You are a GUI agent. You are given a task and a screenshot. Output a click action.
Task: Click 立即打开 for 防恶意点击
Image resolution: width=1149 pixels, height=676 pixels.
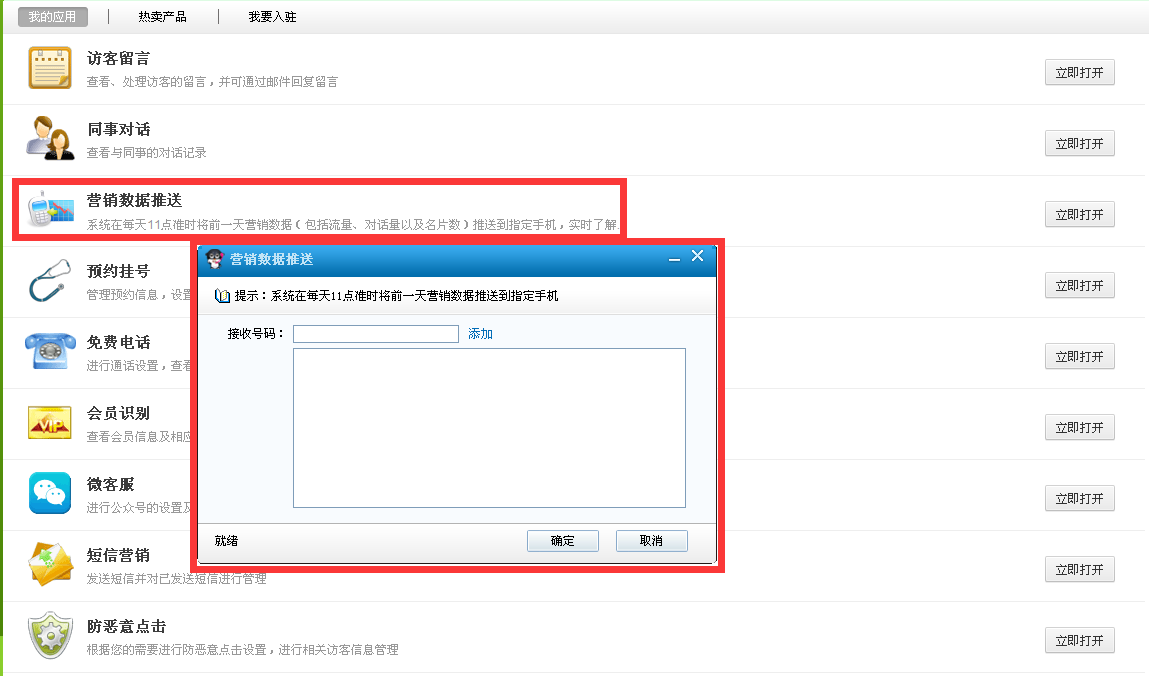click(1079, 641)
